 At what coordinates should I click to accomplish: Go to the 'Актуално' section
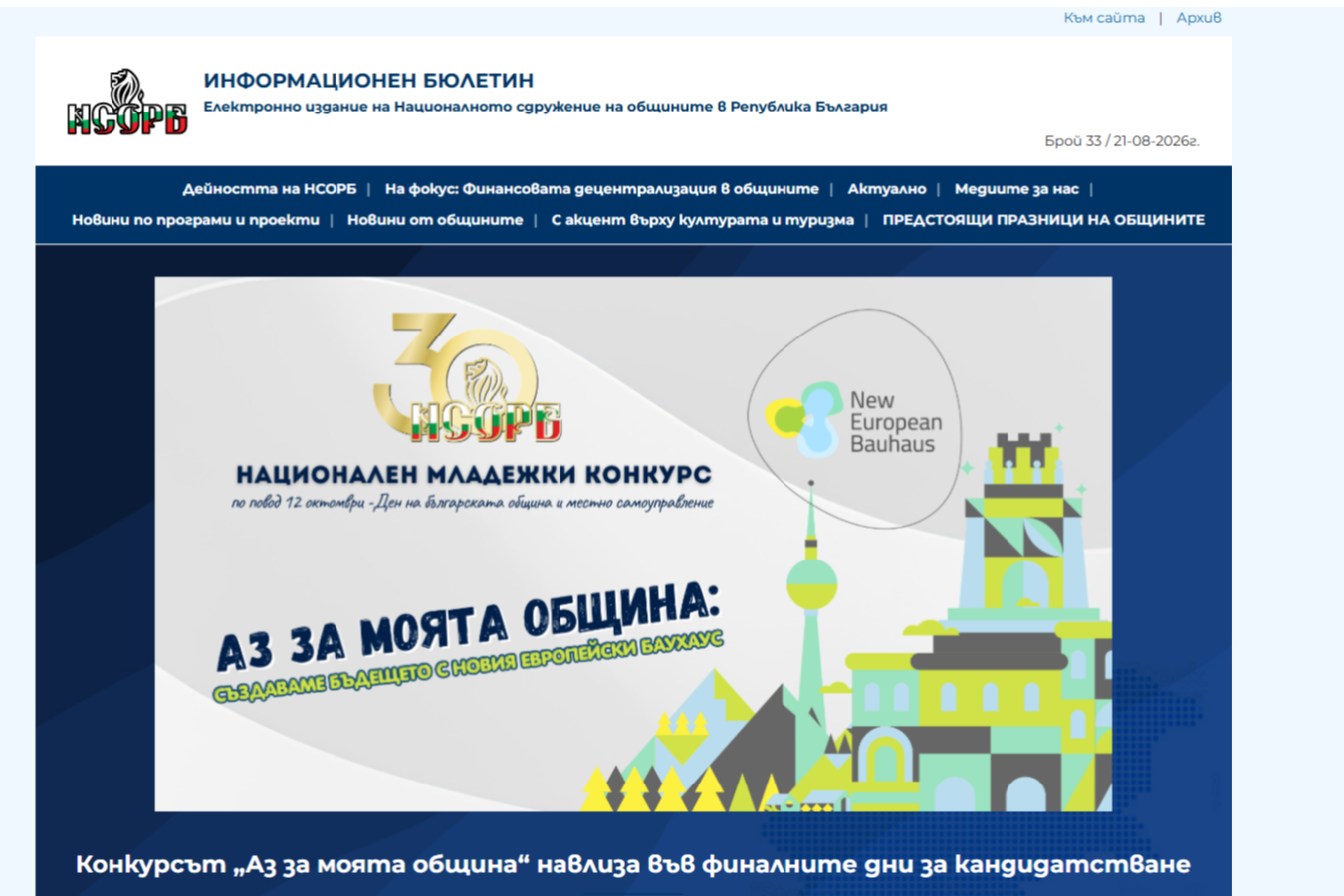pyautogui.click(x=887, y=189)
